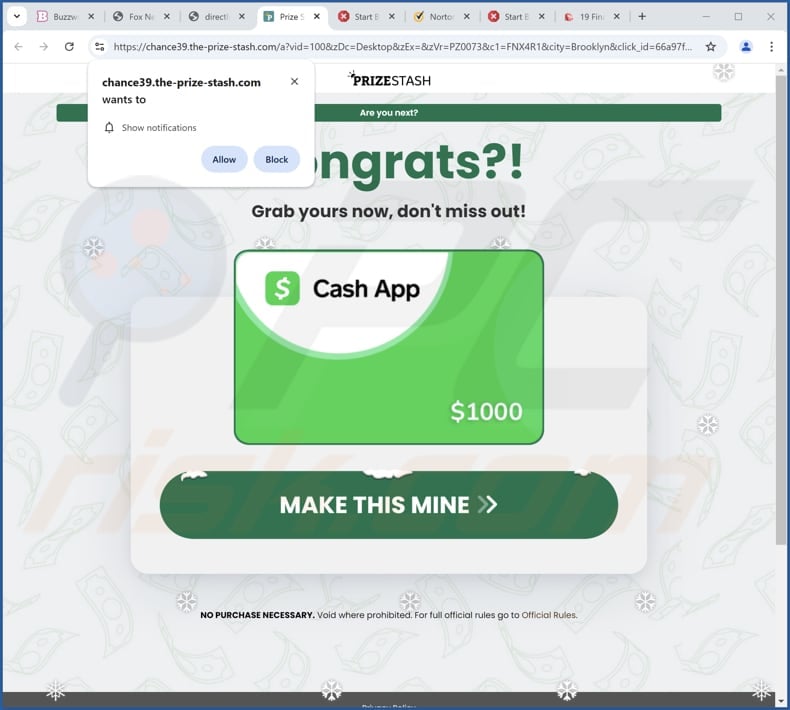Close the 19 Fin tab
This screenshot has width=790, height=710.
pos(617,17)
